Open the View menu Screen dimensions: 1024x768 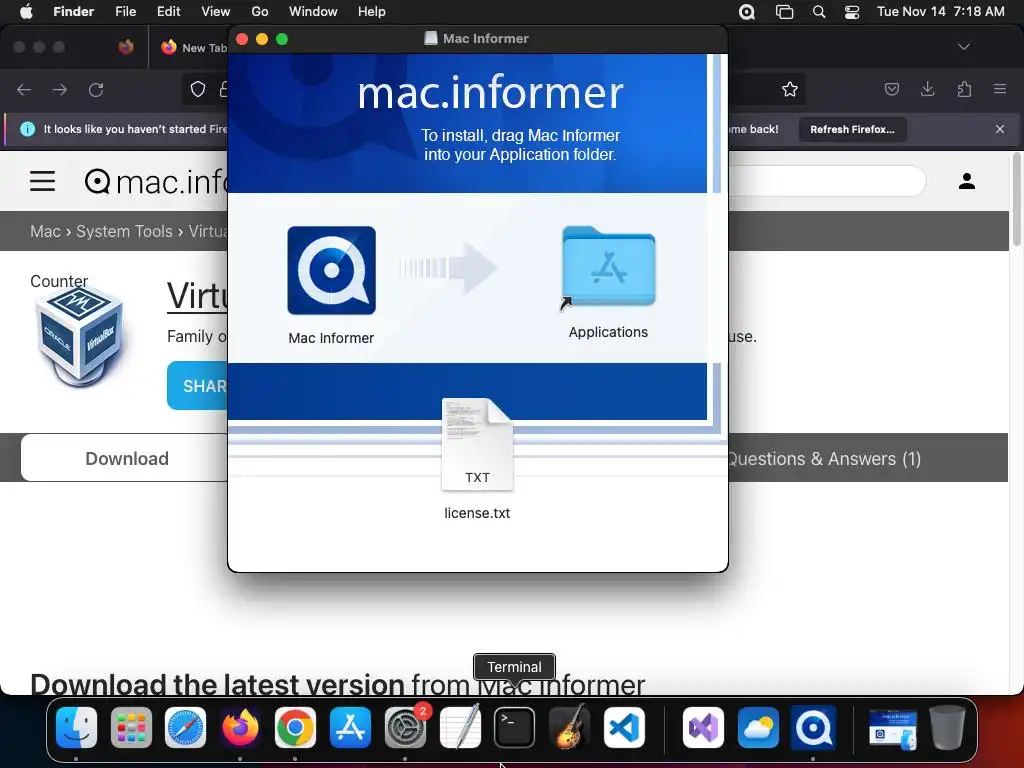coord(216,12)
